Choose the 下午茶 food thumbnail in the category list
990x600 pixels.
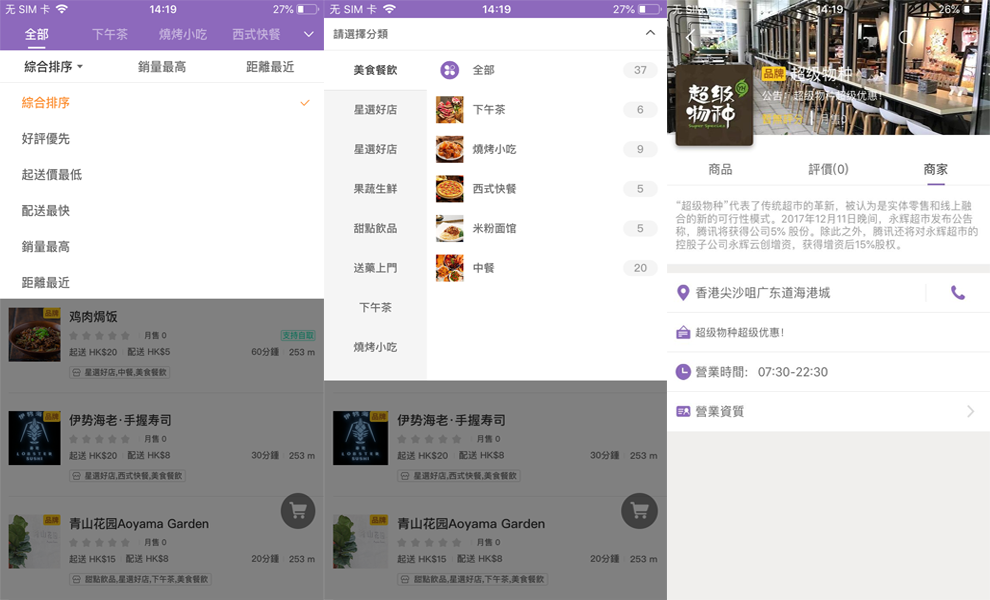pos(450,109)
